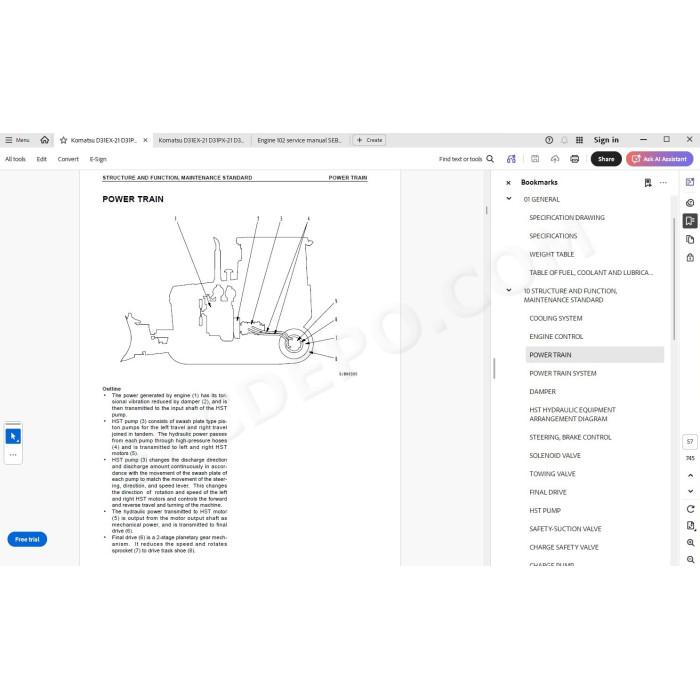The height and width of the screenshot is (700, 700).
Task: Open the Edit menu
Action: (x=42, y=159)
